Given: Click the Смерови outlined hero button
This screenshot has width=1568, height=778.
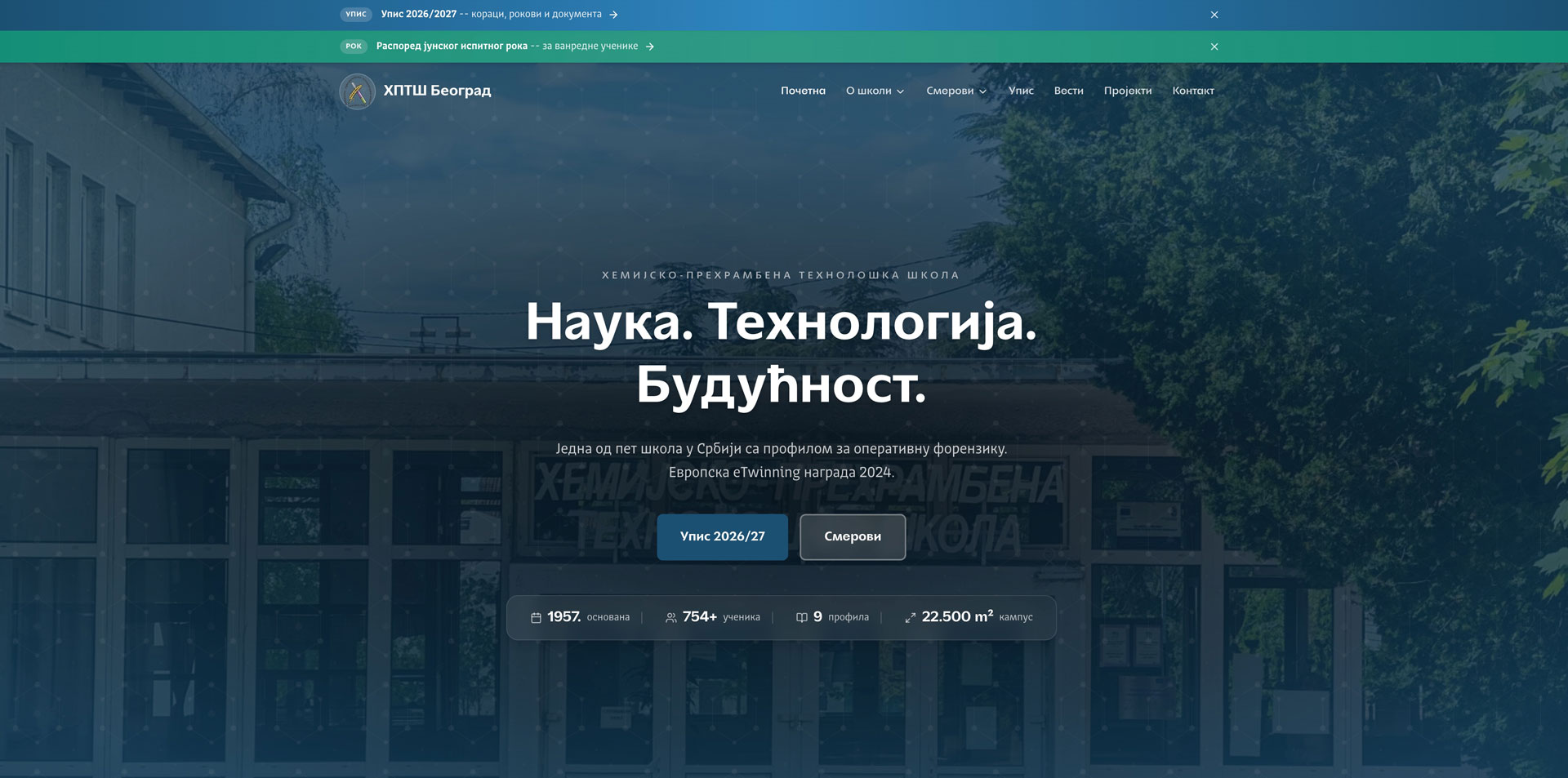Looking at the screenshot, I should pyautogui.click(x=853, y=537).
